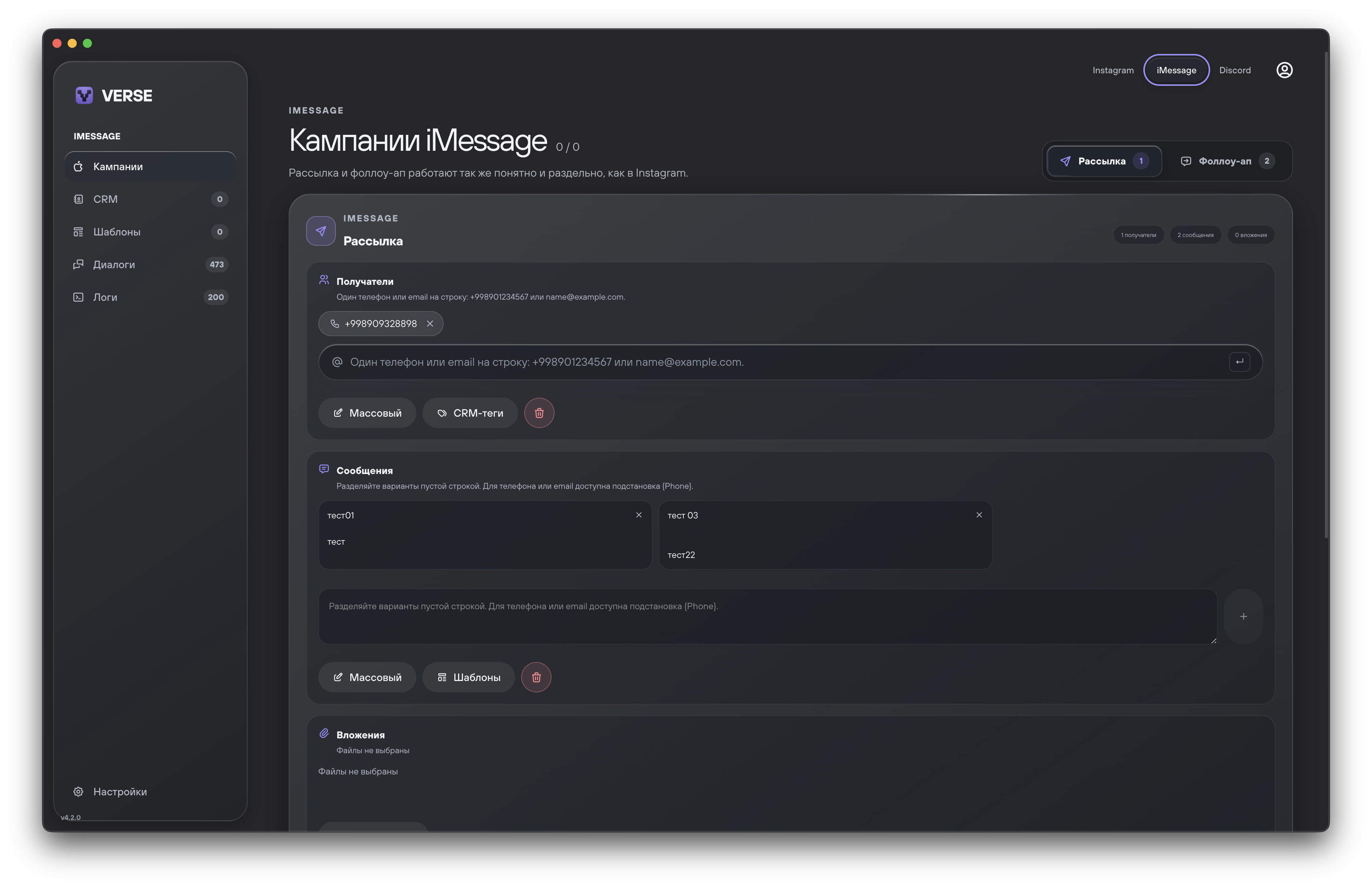Clear messages with the trash icon
Screen dimensions: 1372x888
point(536,676)
